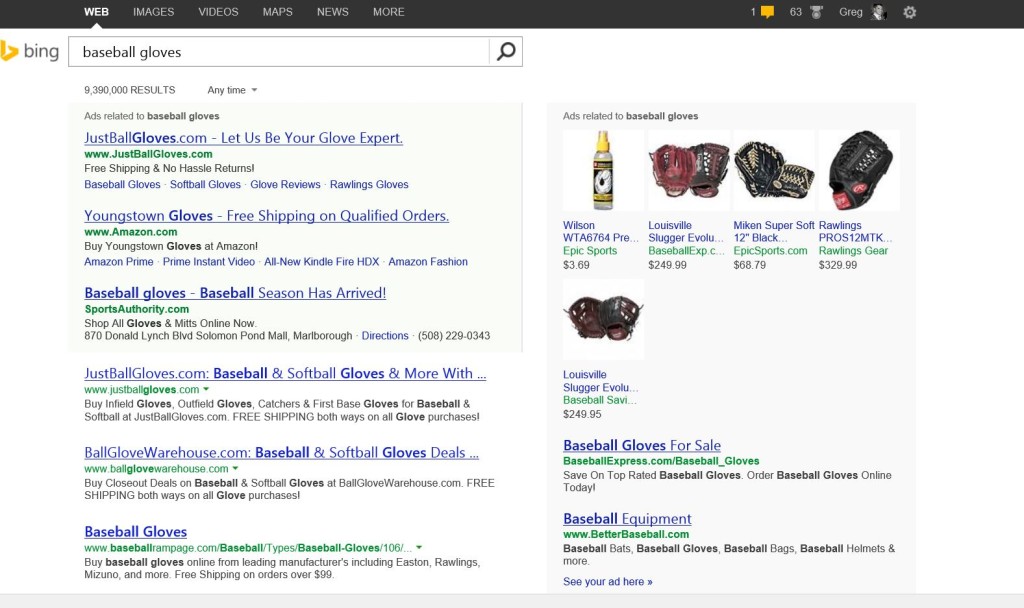Image resolution: width=1024 pixels, height=608 pixels.
Task: Switch to the News tab
Action: pos(332,12)
